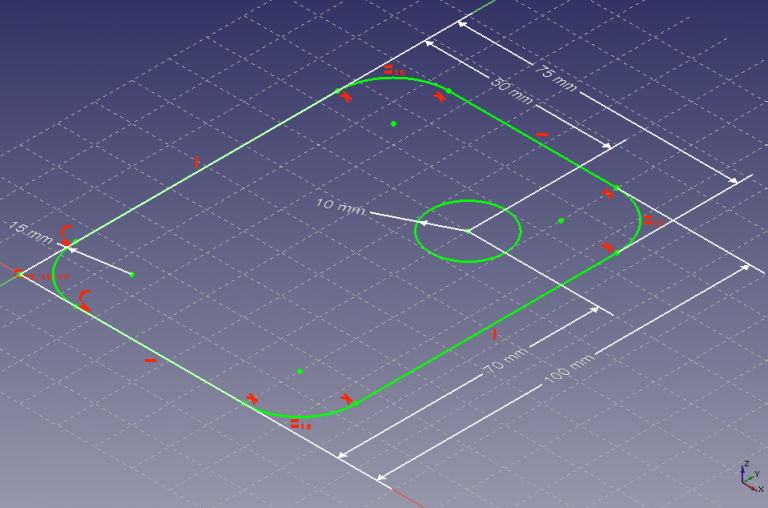768x508 pixels.
Task: Select the 15 mm radius dimension label
Action: [30, 233]
